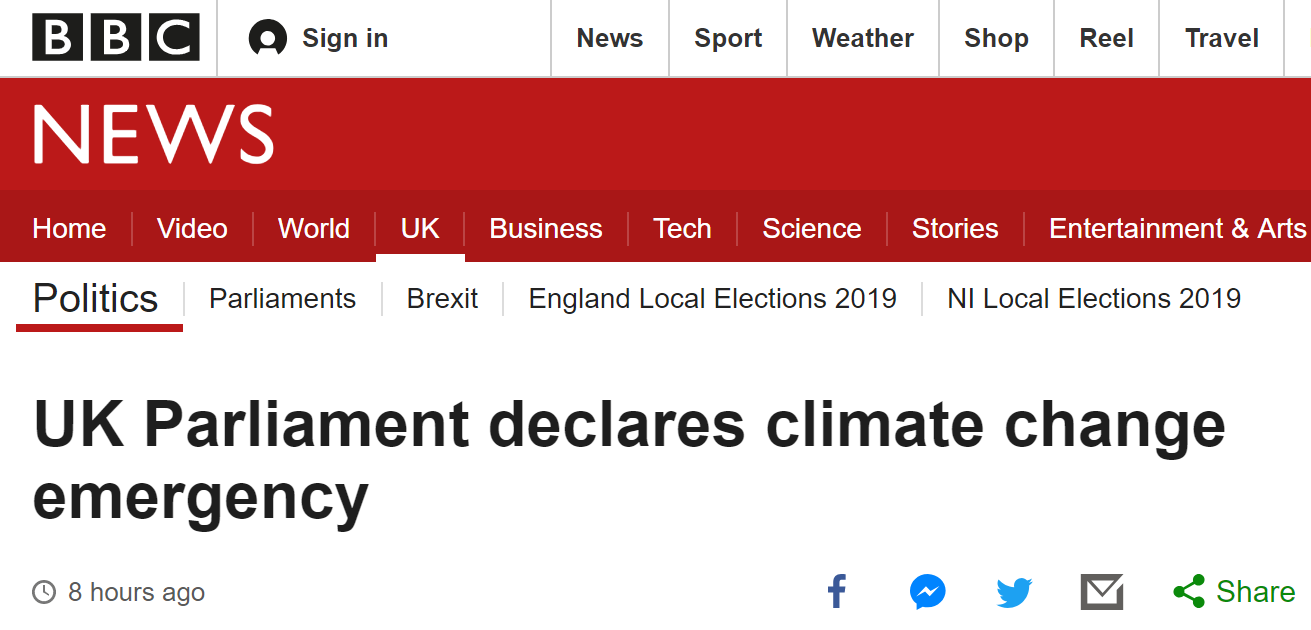Image resolution: width=1311 pixels, height=630 pixels.
Task: Click the Politics section heading
Action: [x=96, y=299]
